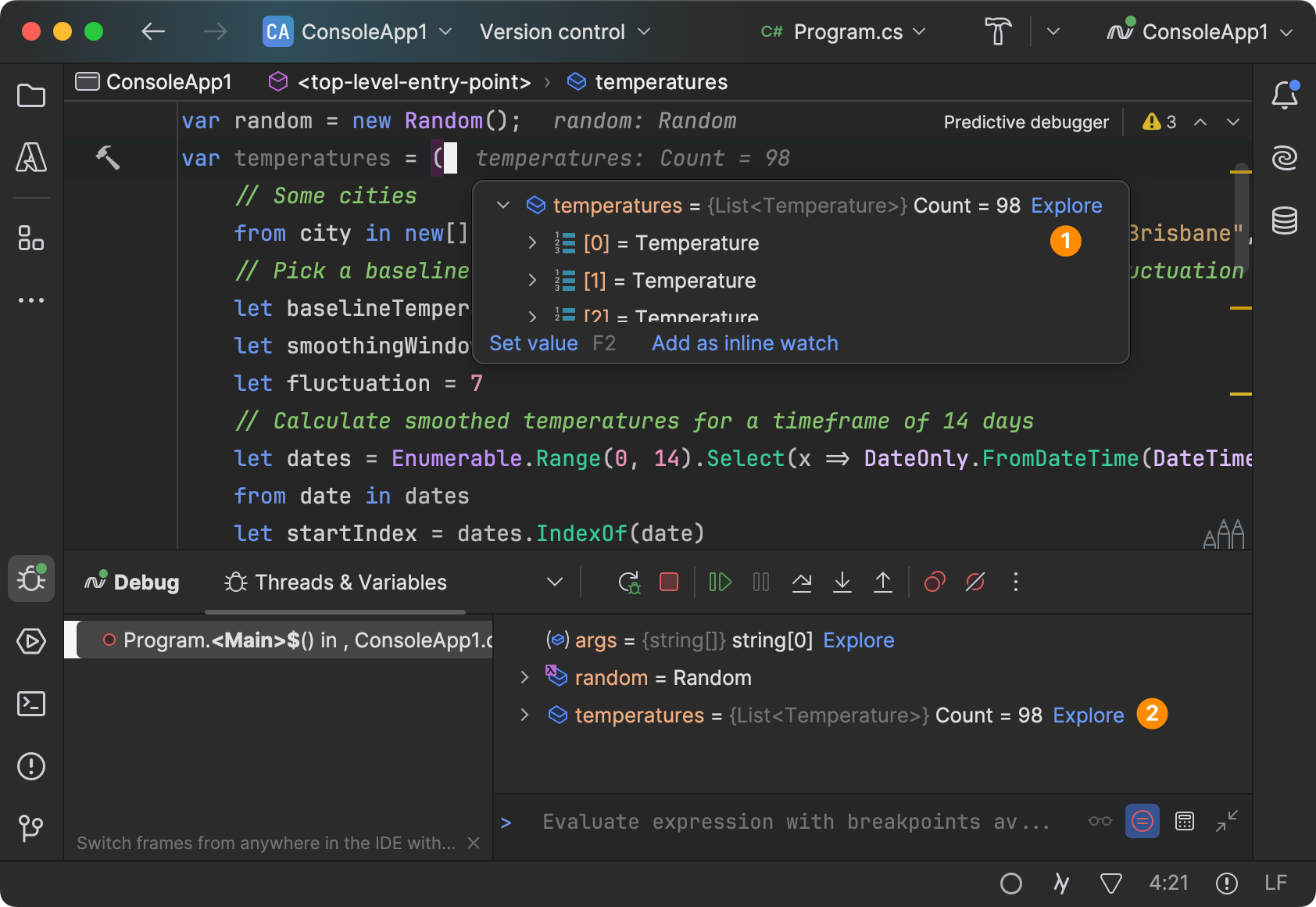Open the Program.cs file dropdown

[x=843, y=32]
